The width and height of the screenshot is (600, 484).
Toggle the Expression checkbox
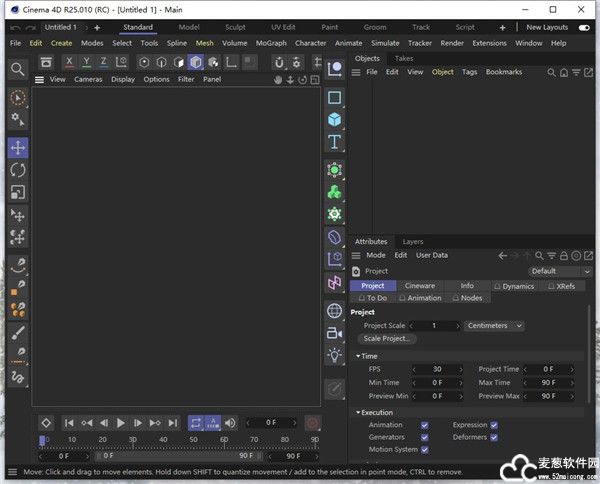(x=494, y=425)
